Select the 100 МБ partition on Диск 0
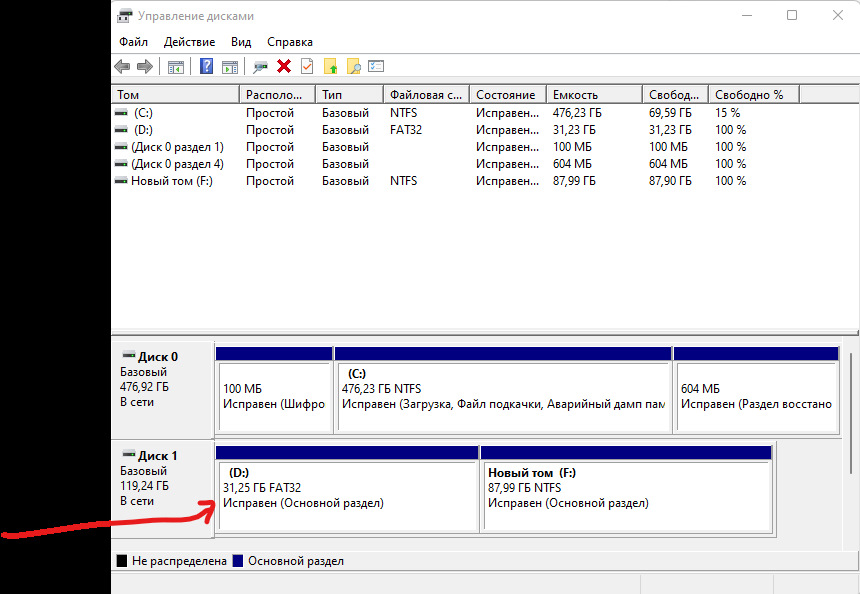Screen dimensions: 860x594 (274, 390)
